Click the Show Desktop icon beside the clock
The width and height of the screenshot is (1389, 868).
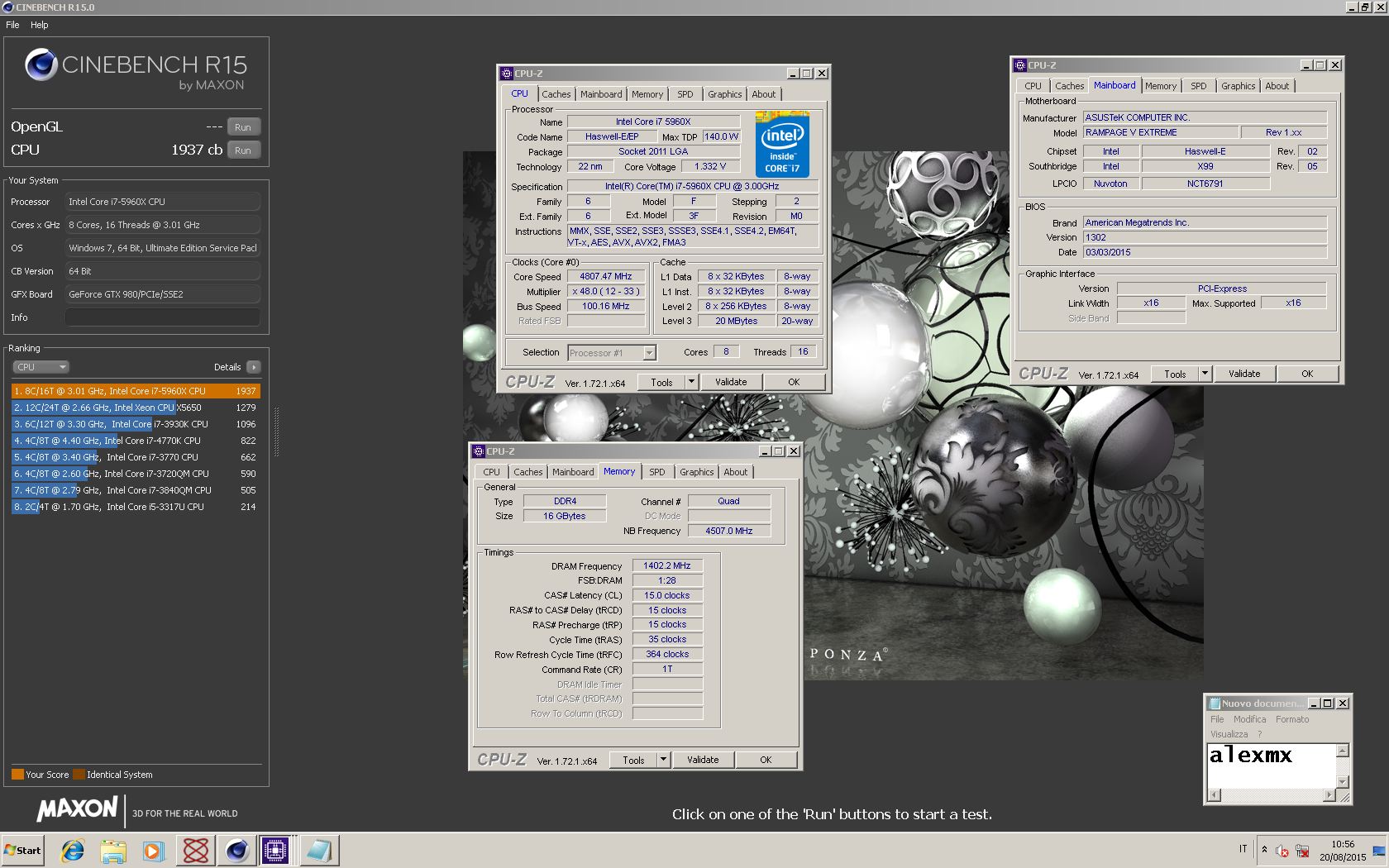pyautogui.click(x=1379, y=851)
